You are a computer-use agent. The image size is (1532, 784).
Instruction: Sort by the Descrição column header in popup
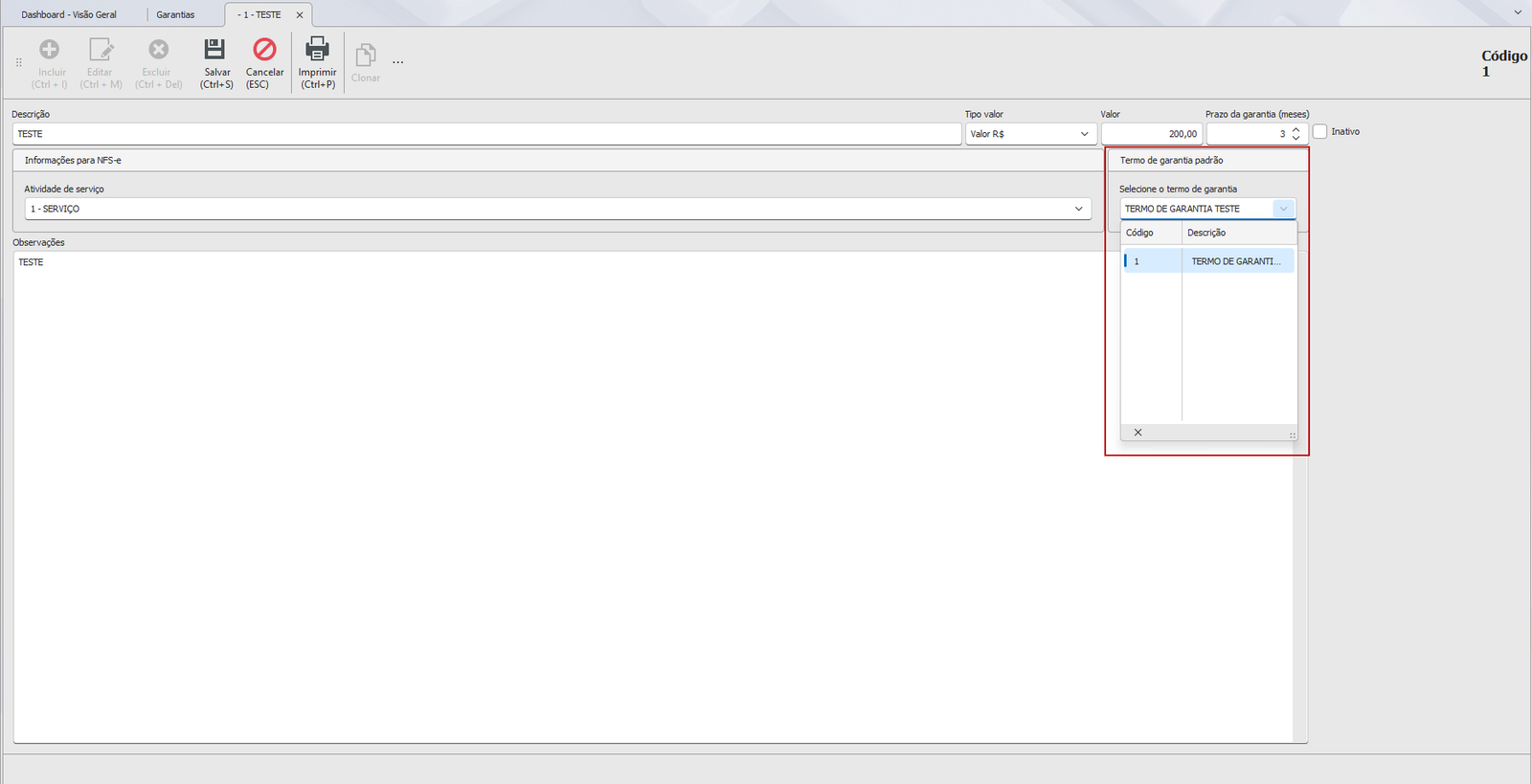point(1239,233)
